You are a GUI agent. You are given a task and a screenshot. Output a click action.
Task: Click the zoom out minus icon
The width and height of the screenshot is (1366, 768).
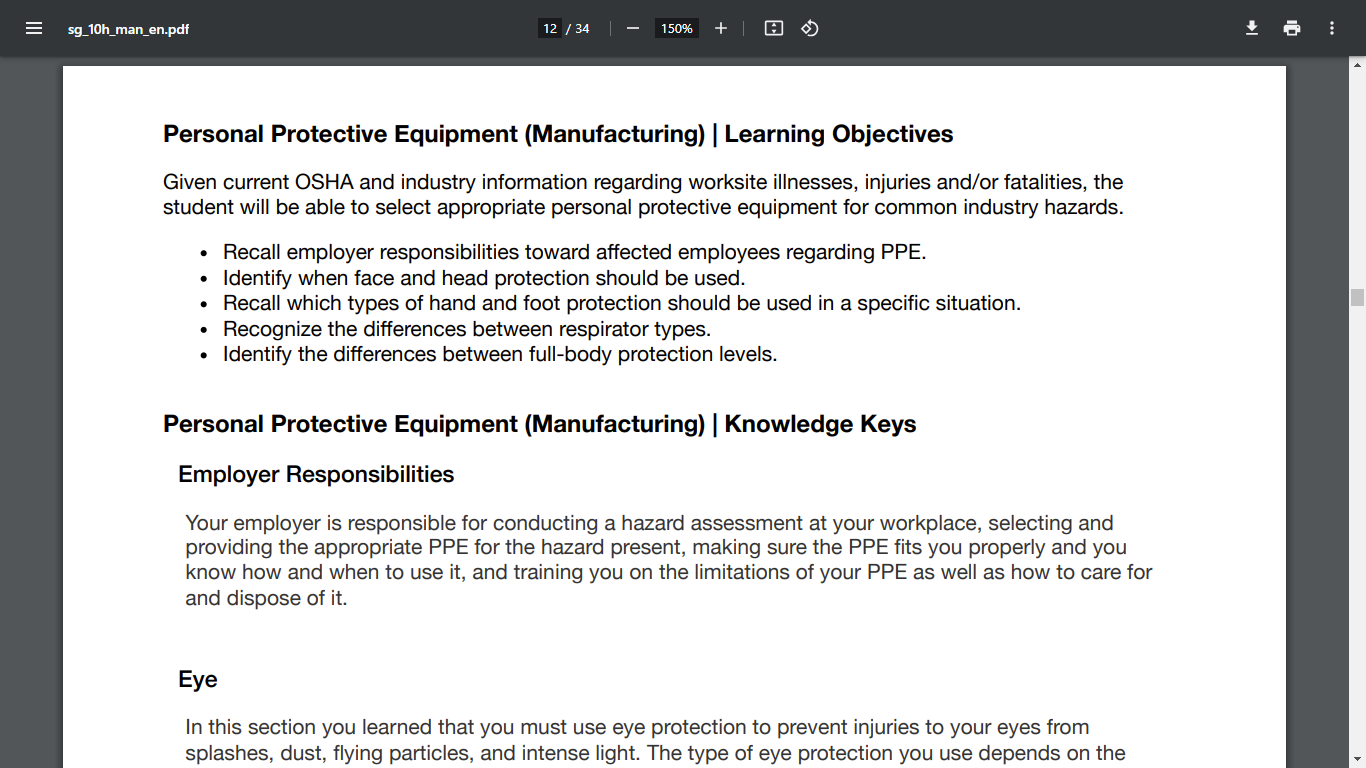632,28
